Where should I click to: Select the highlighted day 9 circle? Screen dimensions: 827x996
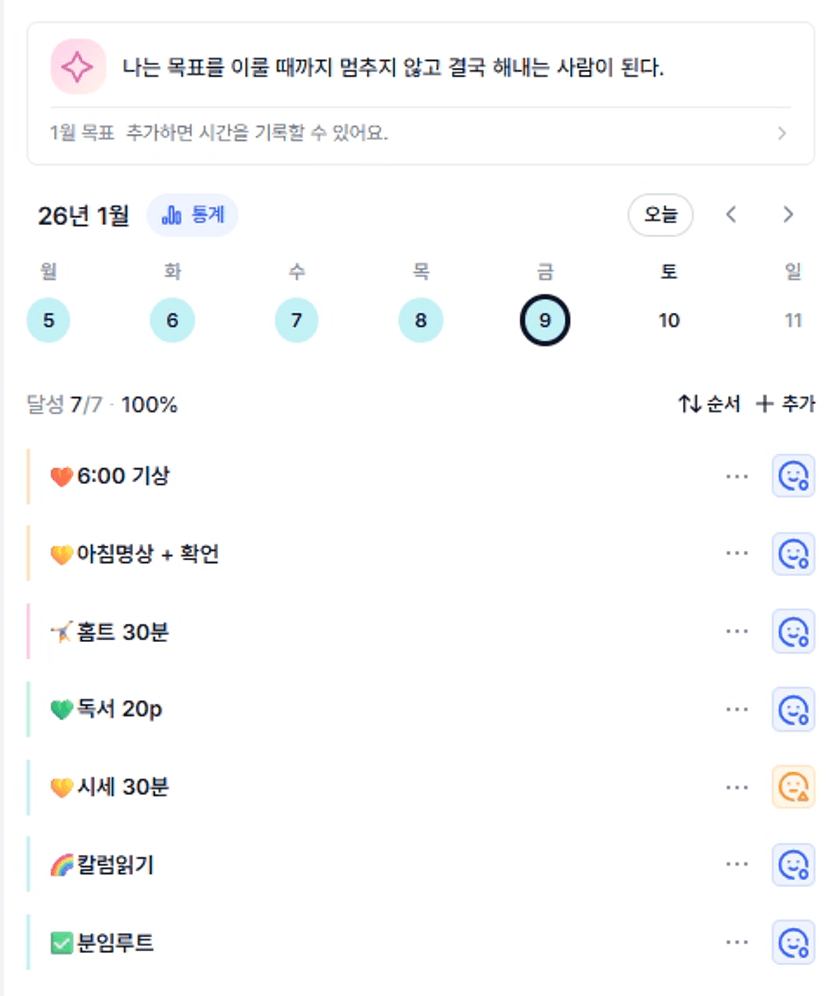545,321
